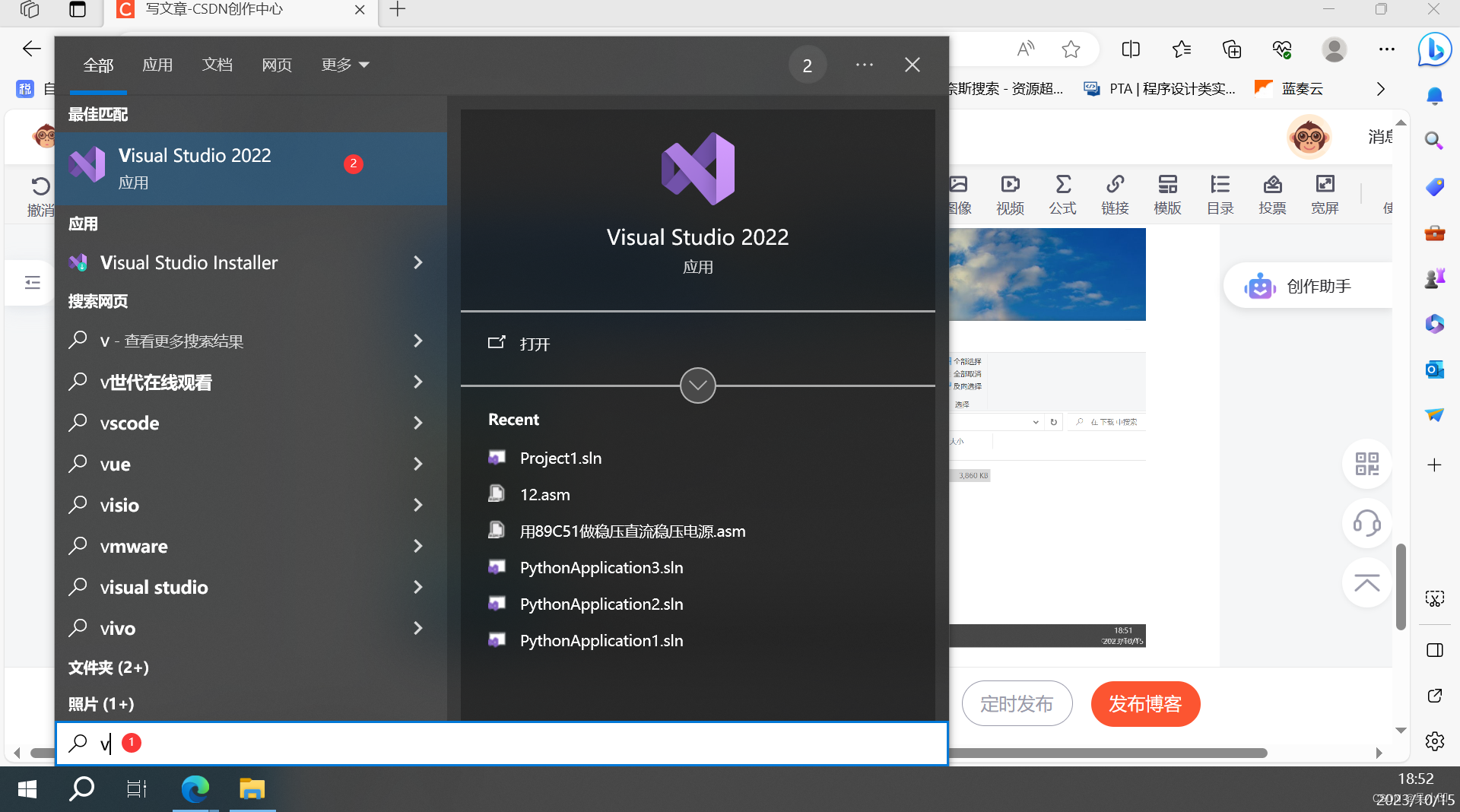Screen dimensions: 1460x812
Task: Open the 更多 filter dropdown
Action: 344,65
